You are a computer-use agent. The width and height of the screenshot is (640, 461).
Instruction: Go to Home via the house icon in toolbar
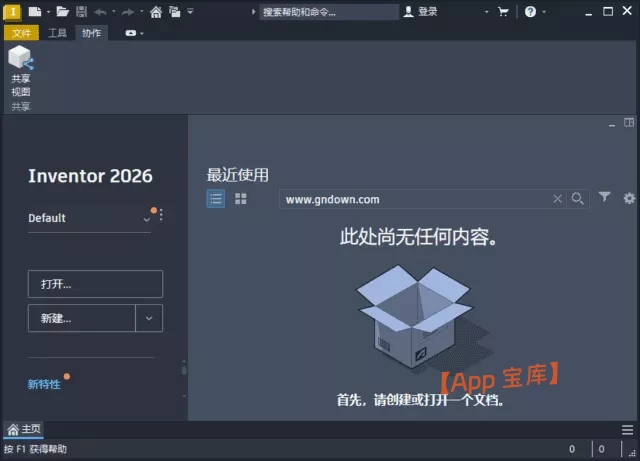tap(156, 12)
